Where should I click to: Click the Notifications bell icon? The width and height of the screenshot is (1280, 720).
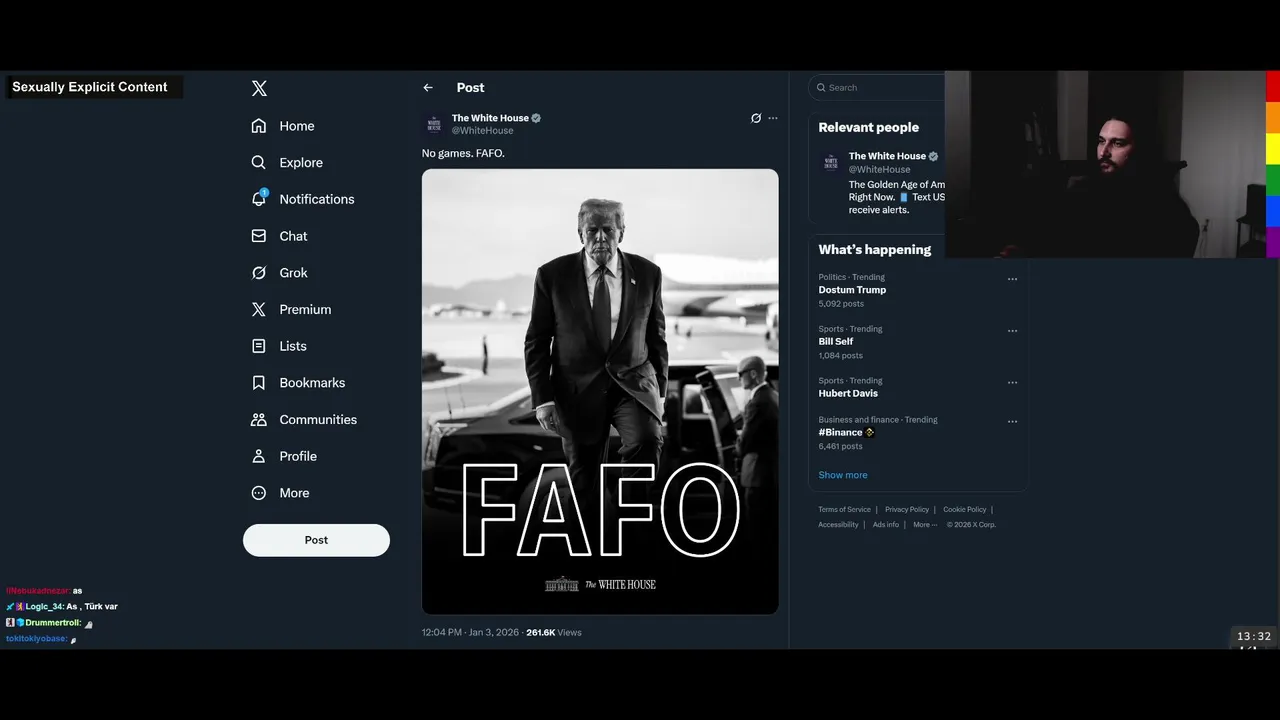(259, 199)
